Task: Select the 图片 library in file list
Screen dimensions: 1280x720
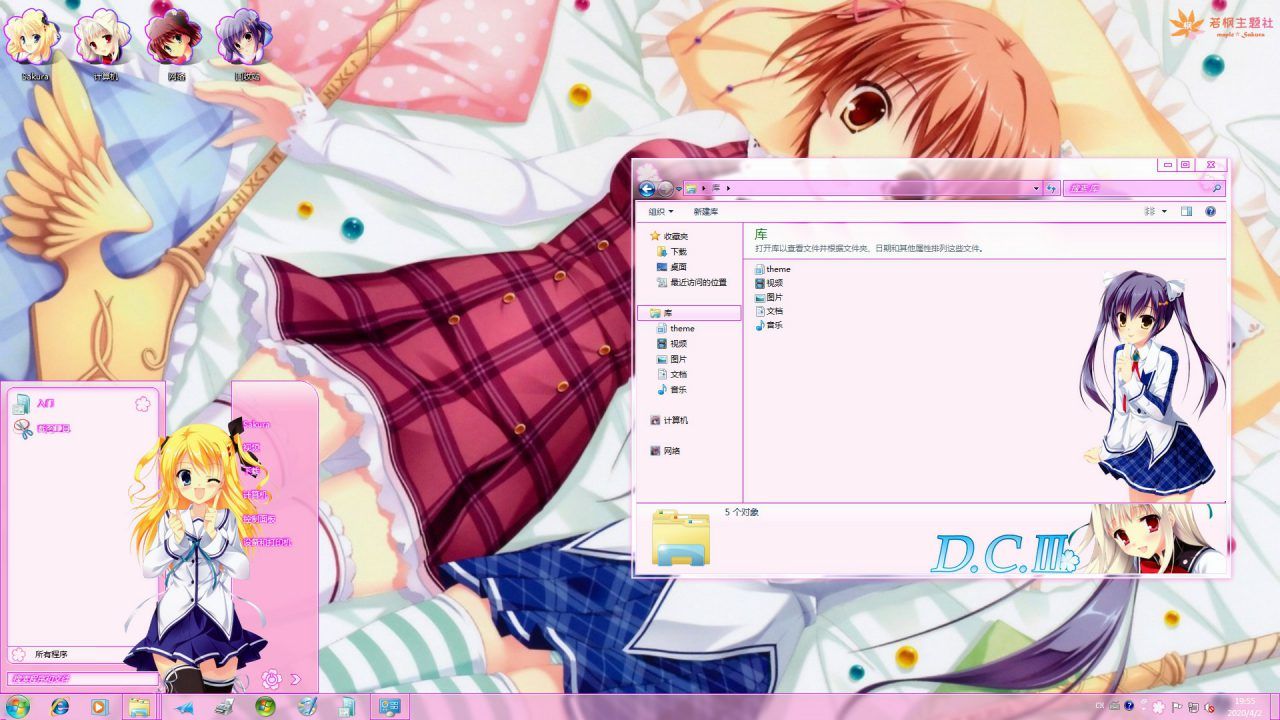Action: (769, 297)
